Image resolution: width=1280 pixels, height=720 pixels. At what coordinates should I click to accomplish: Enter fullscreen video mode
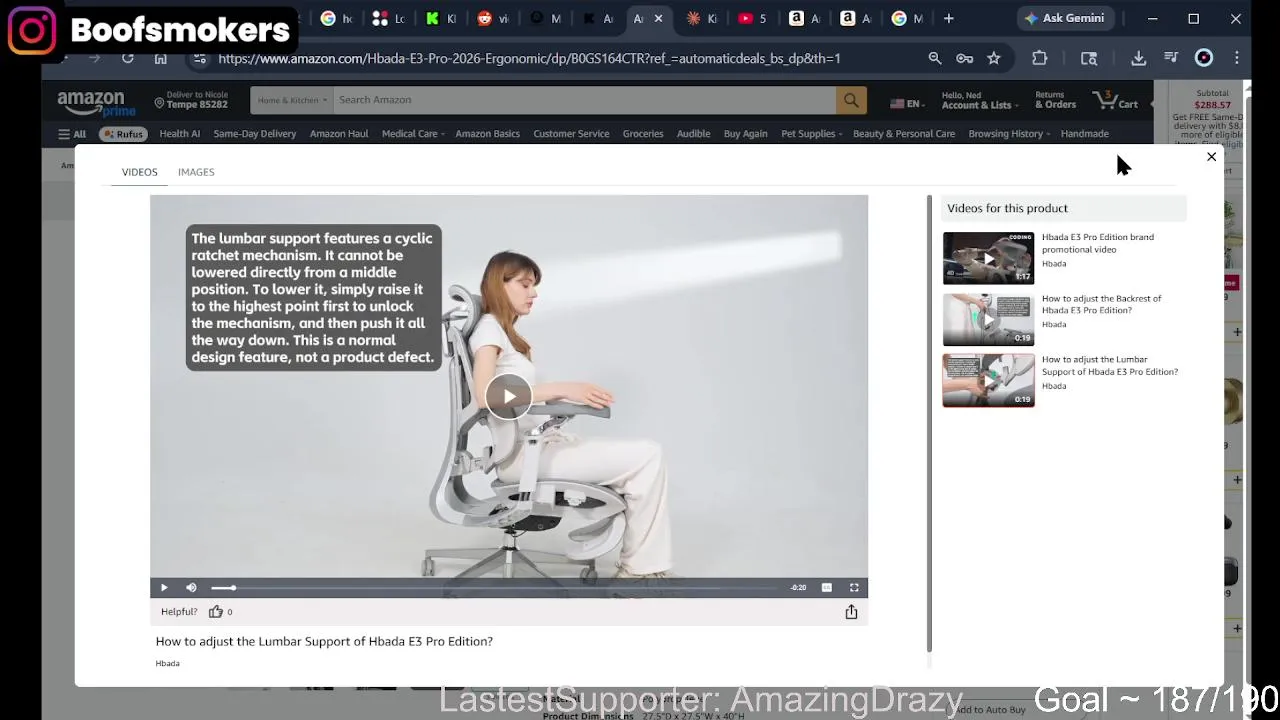point(854,588)
